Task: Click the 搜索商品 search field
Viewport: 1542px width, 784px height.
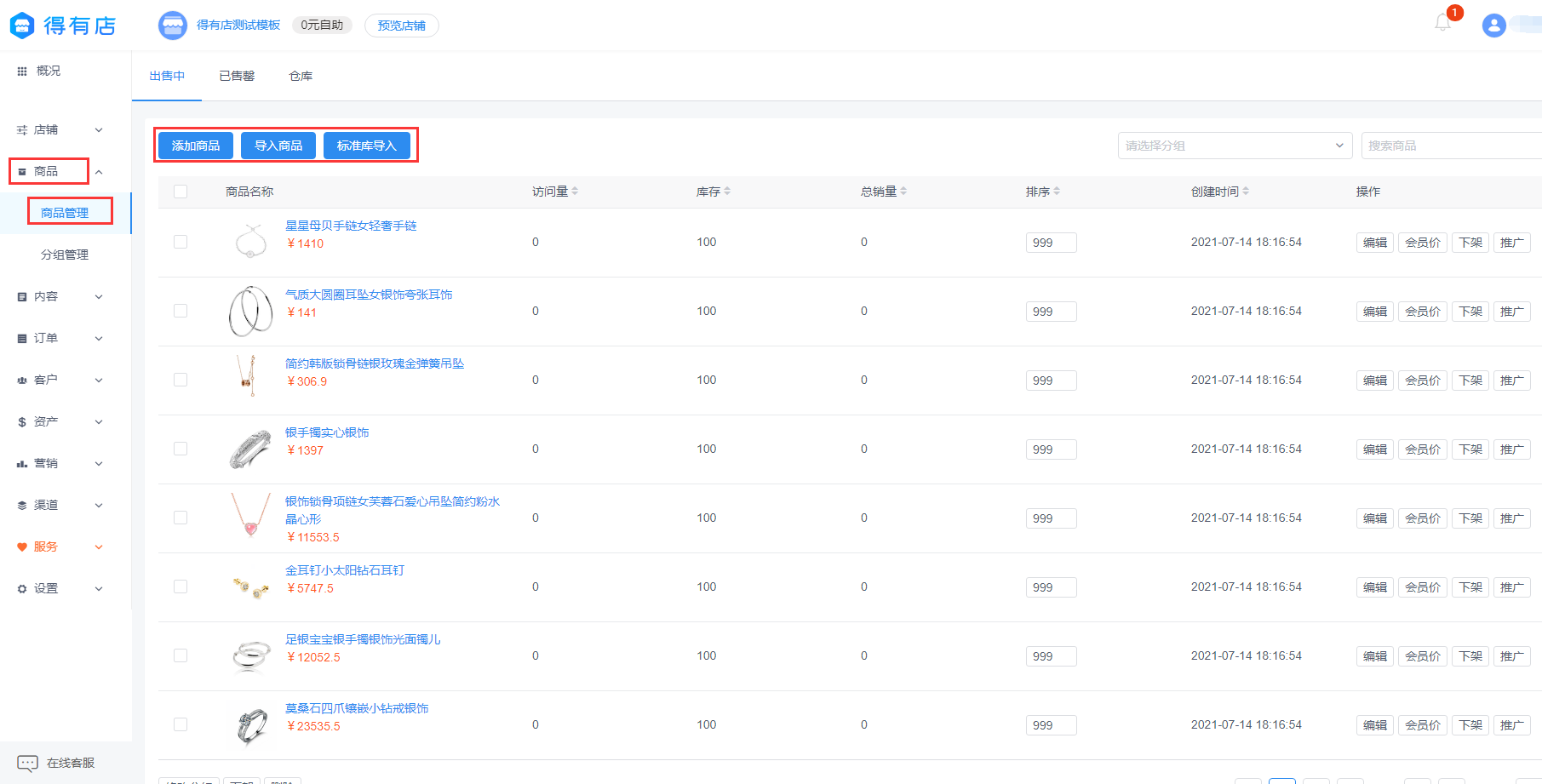Action: 1450,146
